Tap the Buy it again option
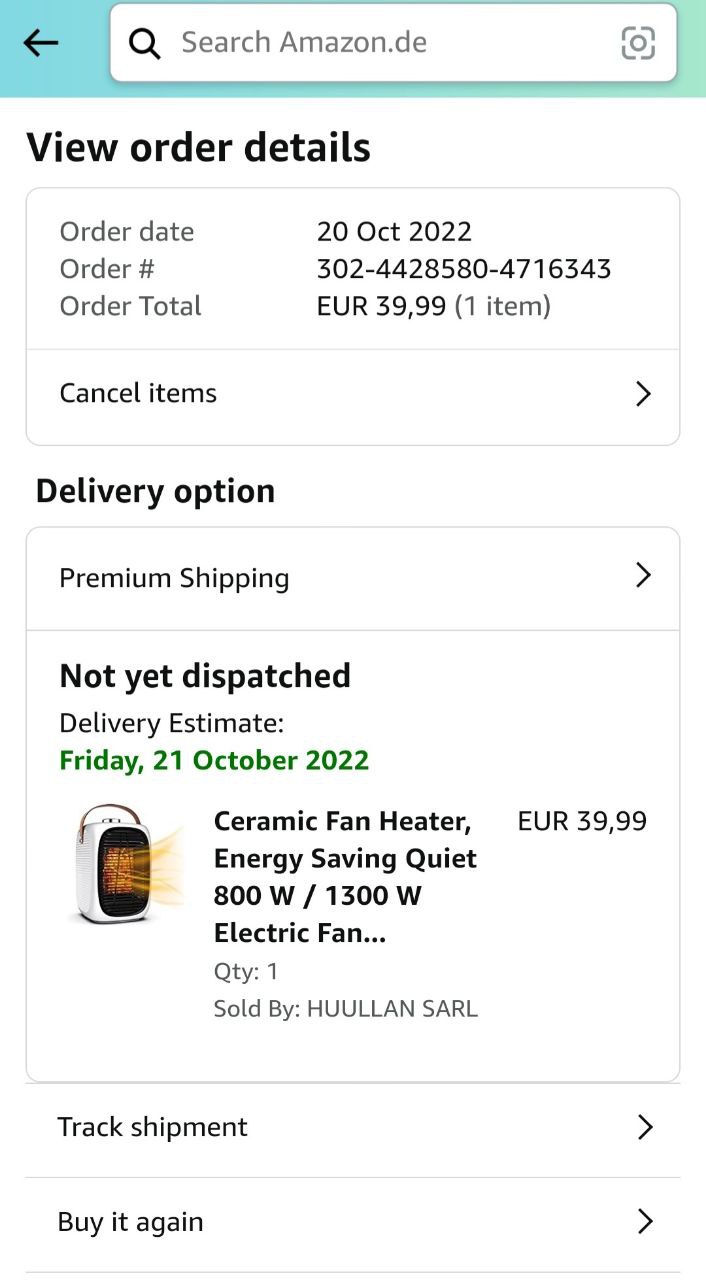706x1280 pixels. point(131,1222)
